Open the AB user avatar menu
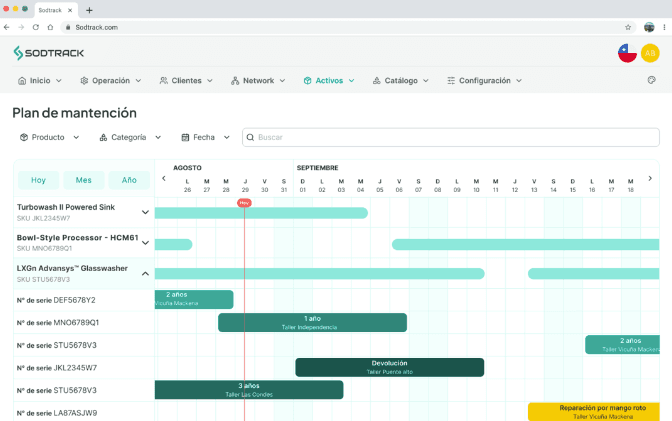Viewport: 672px width, 421px height. 650,53
